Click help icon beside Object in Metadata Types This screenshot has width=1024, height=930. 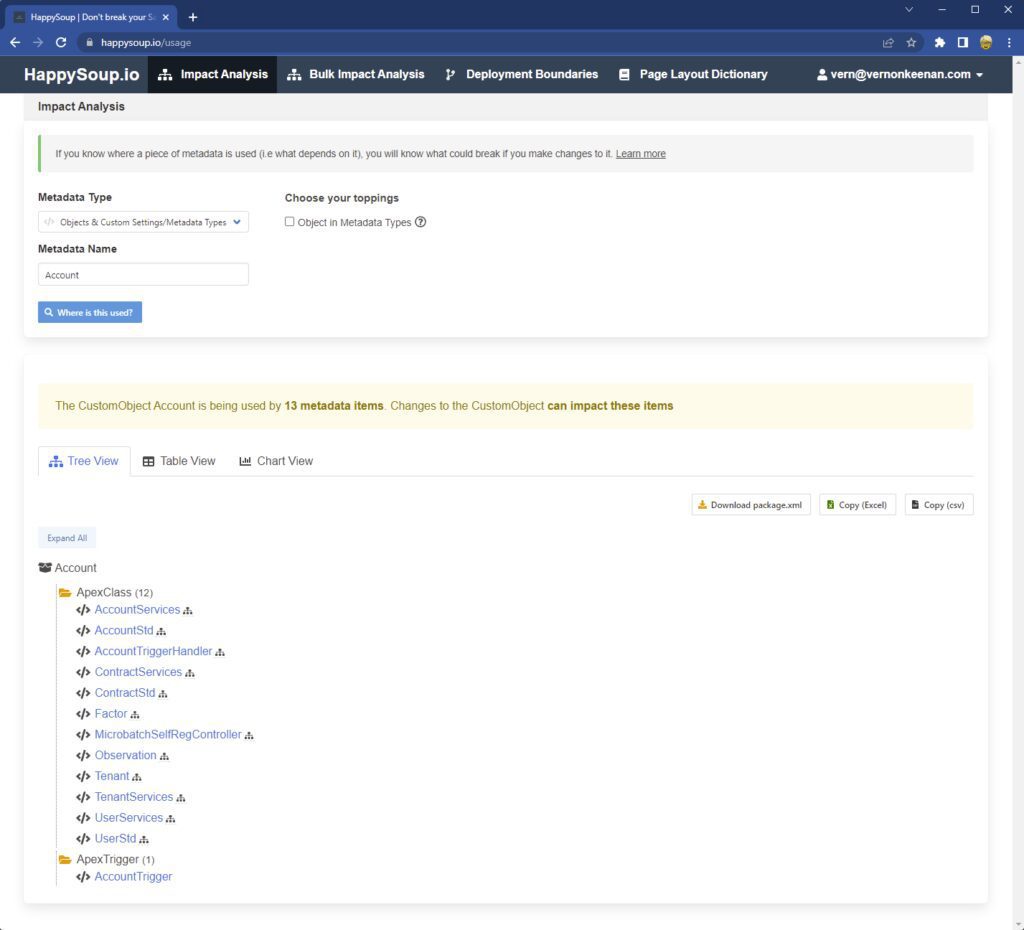(x=421, y=222)
